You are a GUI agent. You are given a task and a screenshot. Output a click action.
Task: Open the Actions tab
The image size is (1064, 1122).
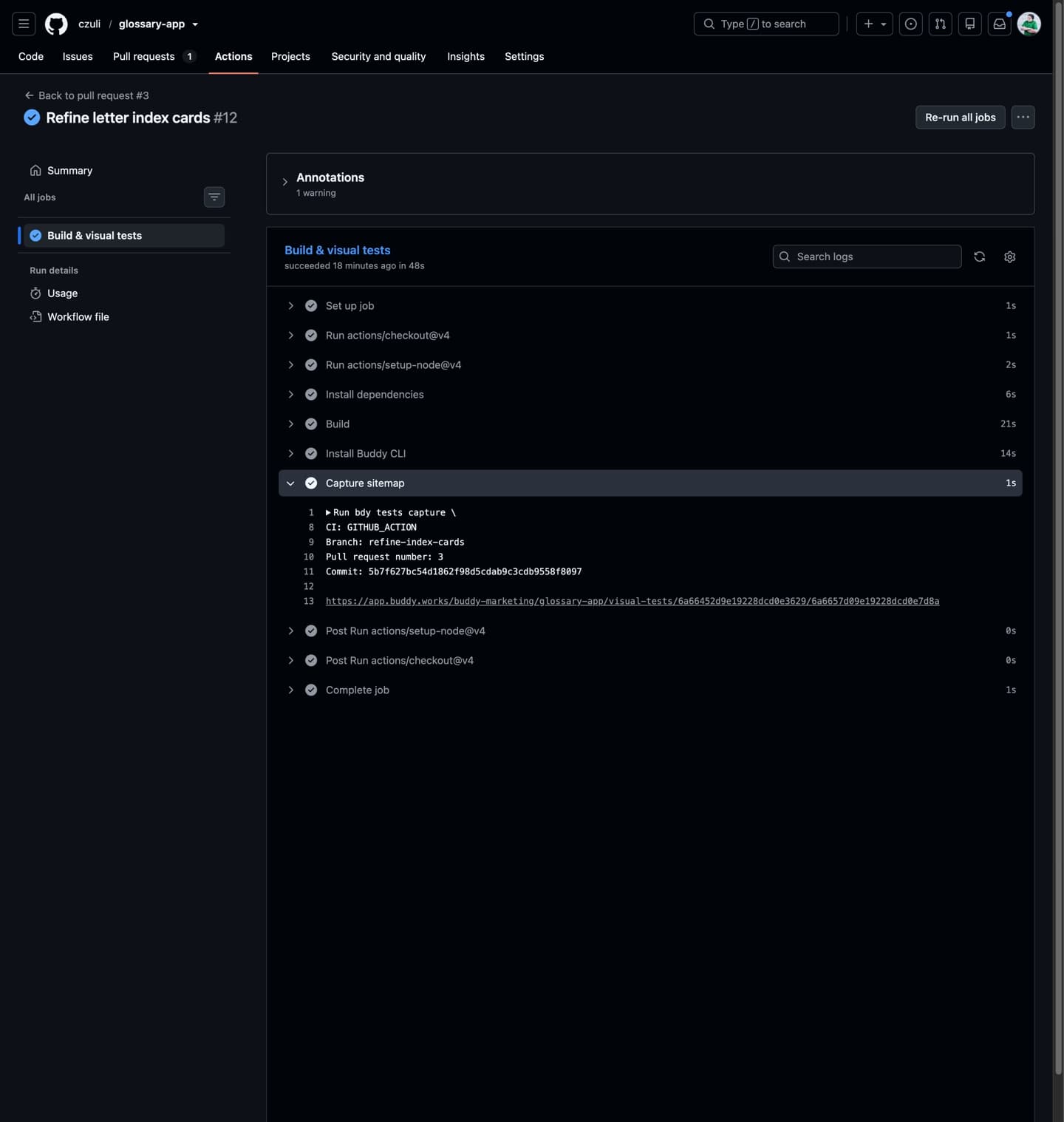233,56
